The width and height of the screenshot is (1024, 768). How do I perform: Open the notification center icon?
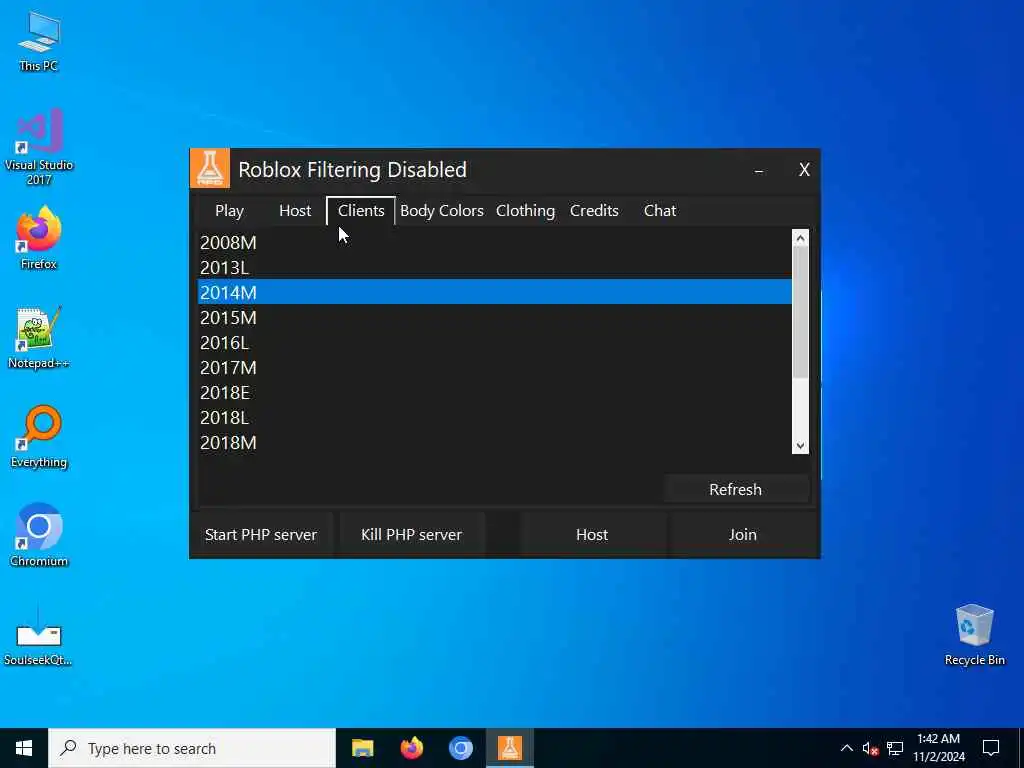(991, 748)
